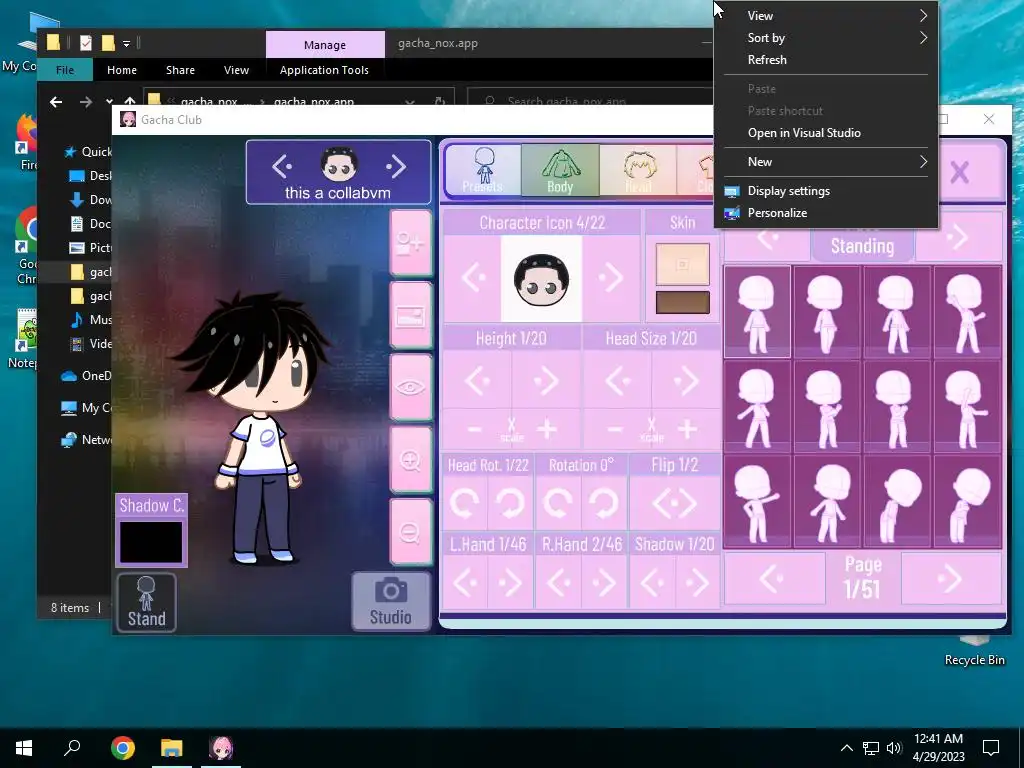Image resolution: width=1024 pixels, height=768 pixels.
Task: Decrease Head Size with left arrow
Action: (x=617, y=380)
